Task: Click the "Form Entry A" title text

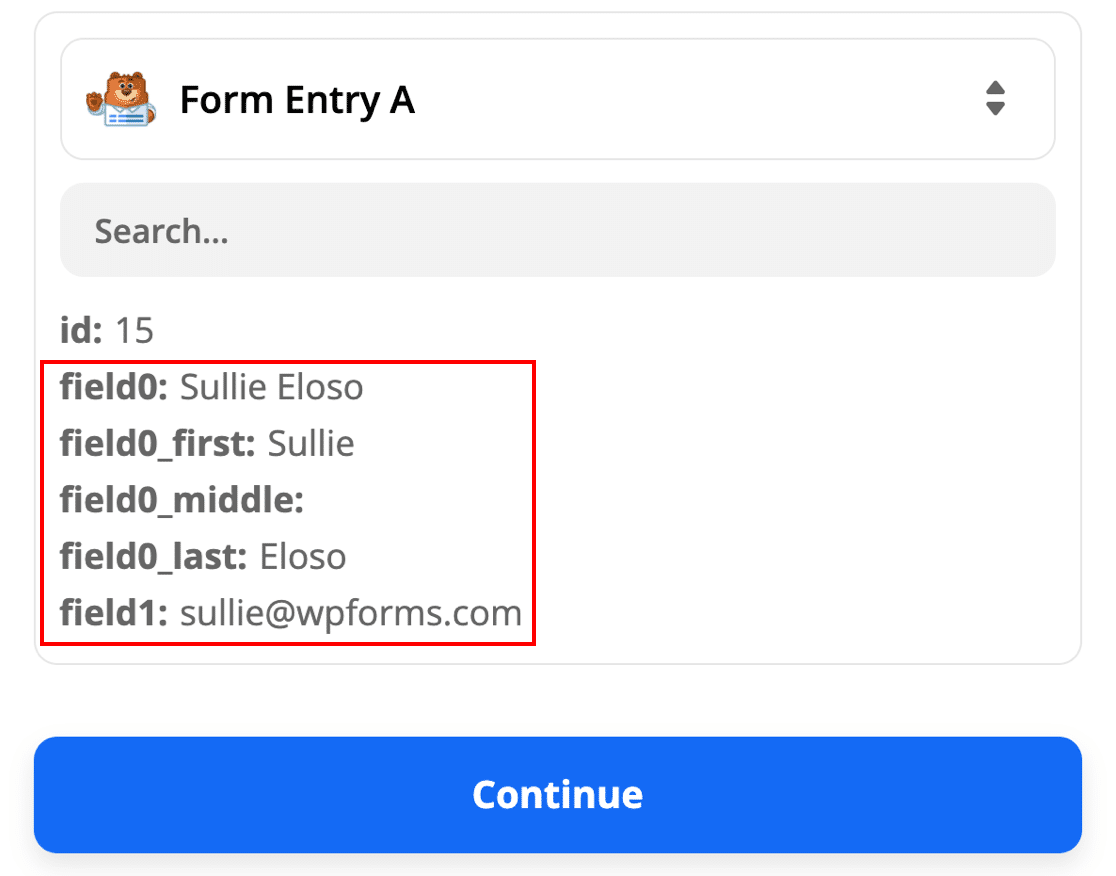Action: click(x=297, y=100)
